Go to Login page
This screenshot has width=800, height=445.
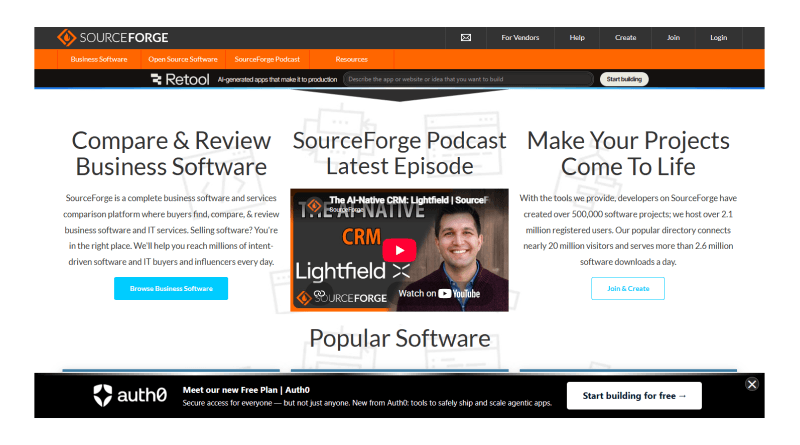coord(718,38)
